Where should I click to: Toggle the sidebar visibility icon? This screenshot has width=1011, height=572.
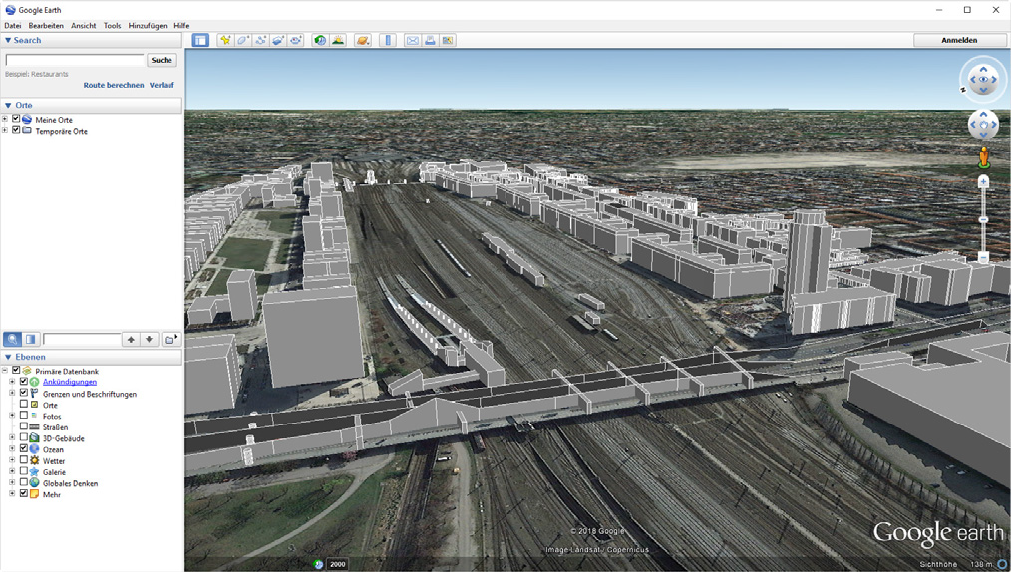[201, 40]
